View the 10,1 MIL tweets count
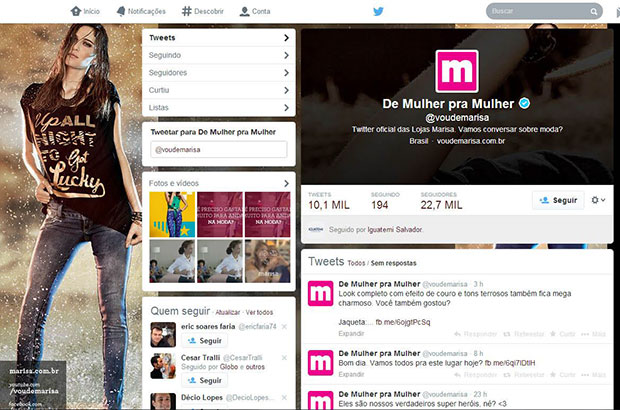This screenshot has height=410, width=620. 329,201
